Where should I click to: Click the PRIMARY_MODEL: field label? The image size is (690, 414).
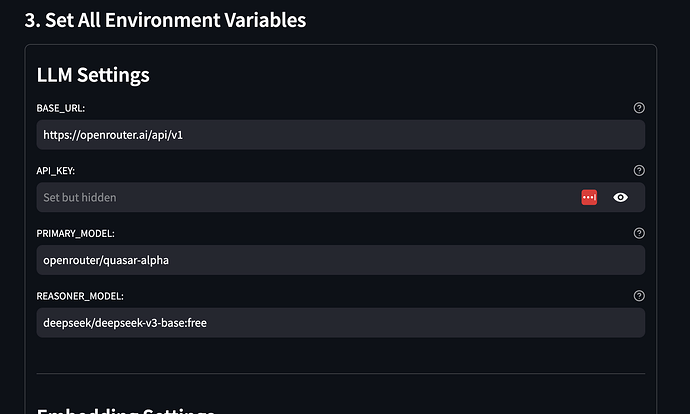click(x=75, y=234)
